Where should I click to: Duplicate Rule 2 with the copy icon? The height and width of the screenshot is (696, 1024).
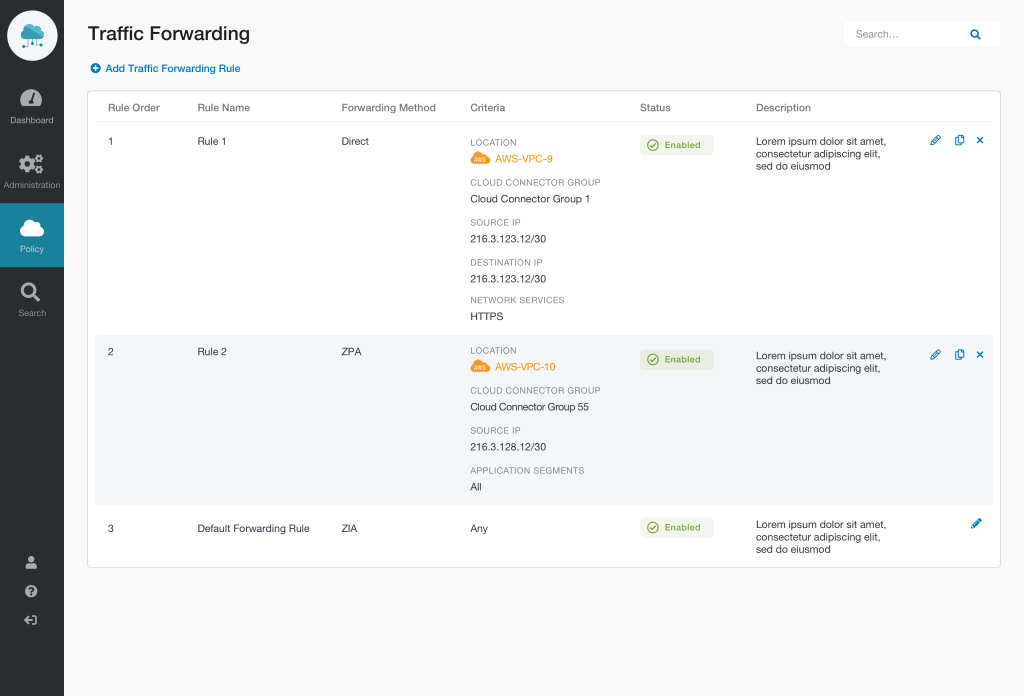click(959, 354)
